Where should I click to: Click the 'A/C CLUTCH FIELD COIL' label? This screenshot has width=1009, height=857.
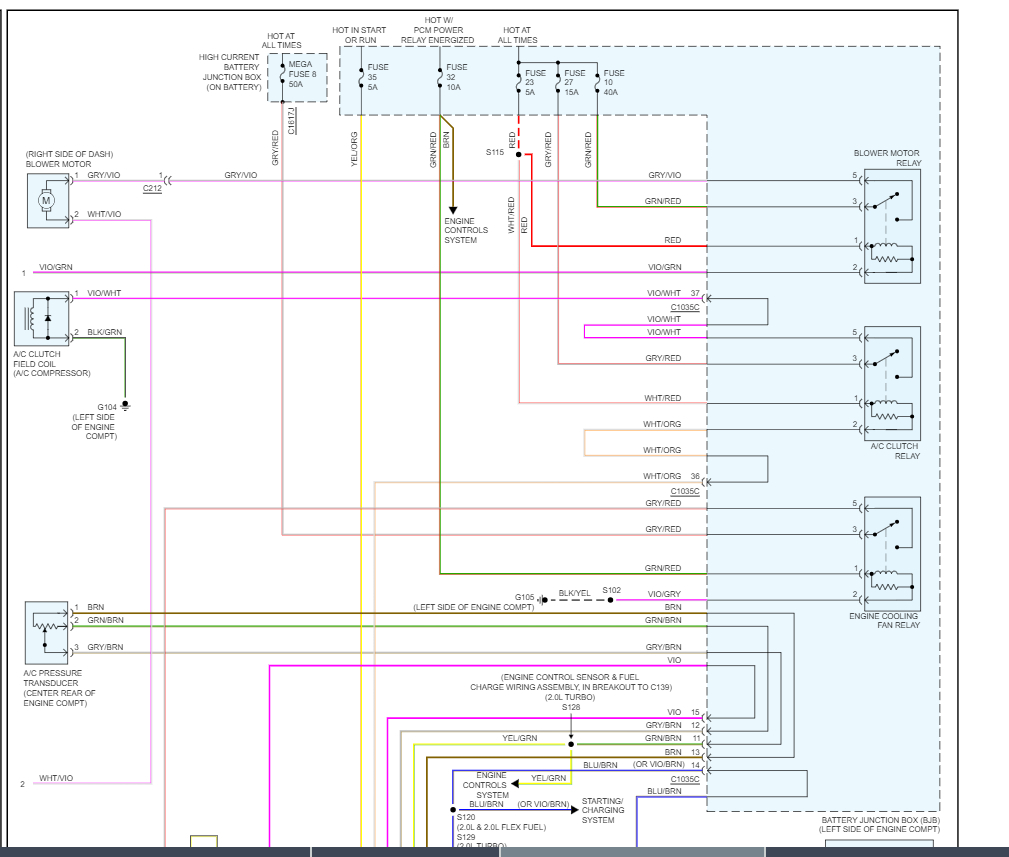coord(37,359)
